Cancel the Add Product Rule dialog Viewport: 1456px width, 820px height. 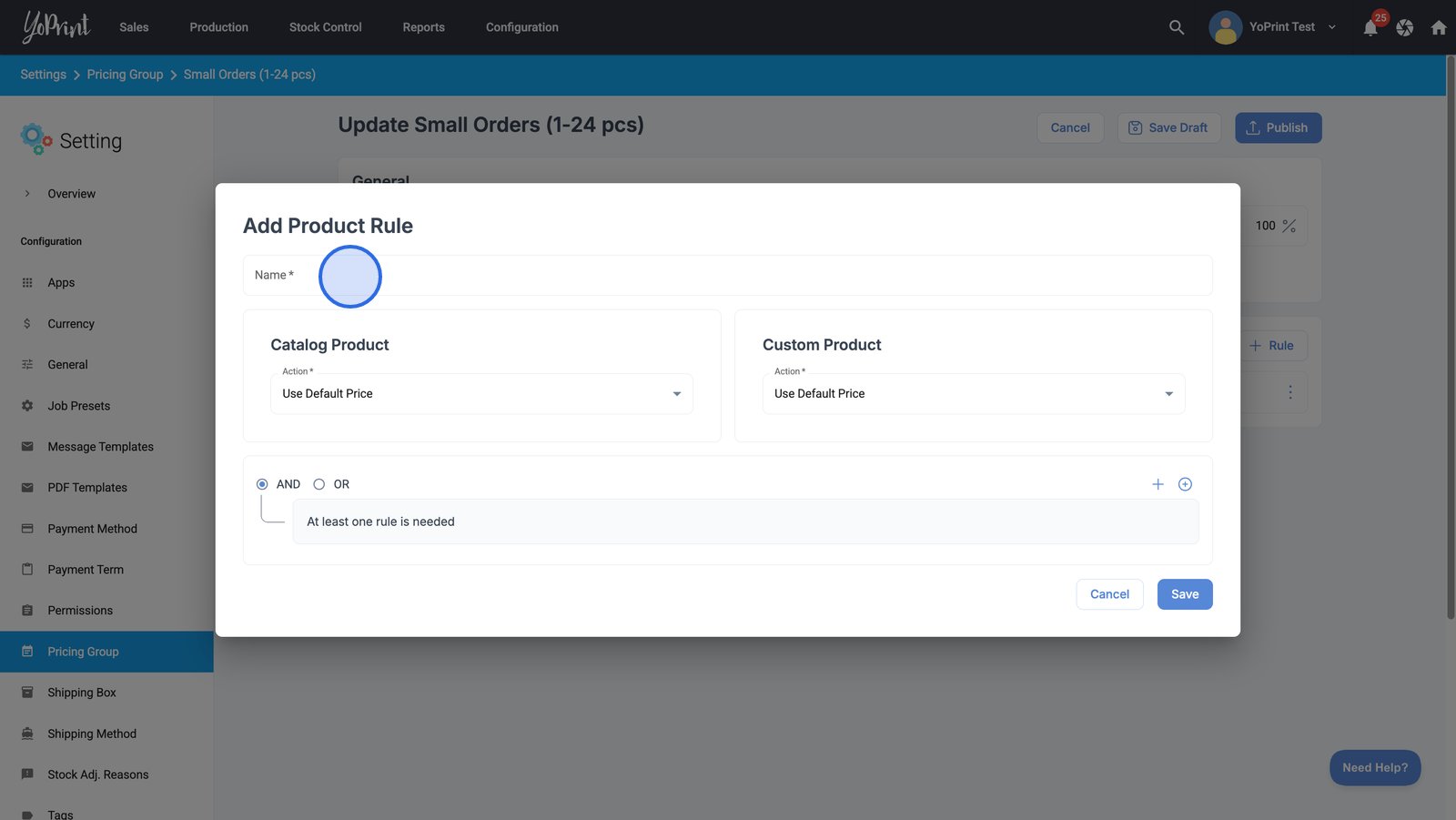click(x=1109, y=594)
